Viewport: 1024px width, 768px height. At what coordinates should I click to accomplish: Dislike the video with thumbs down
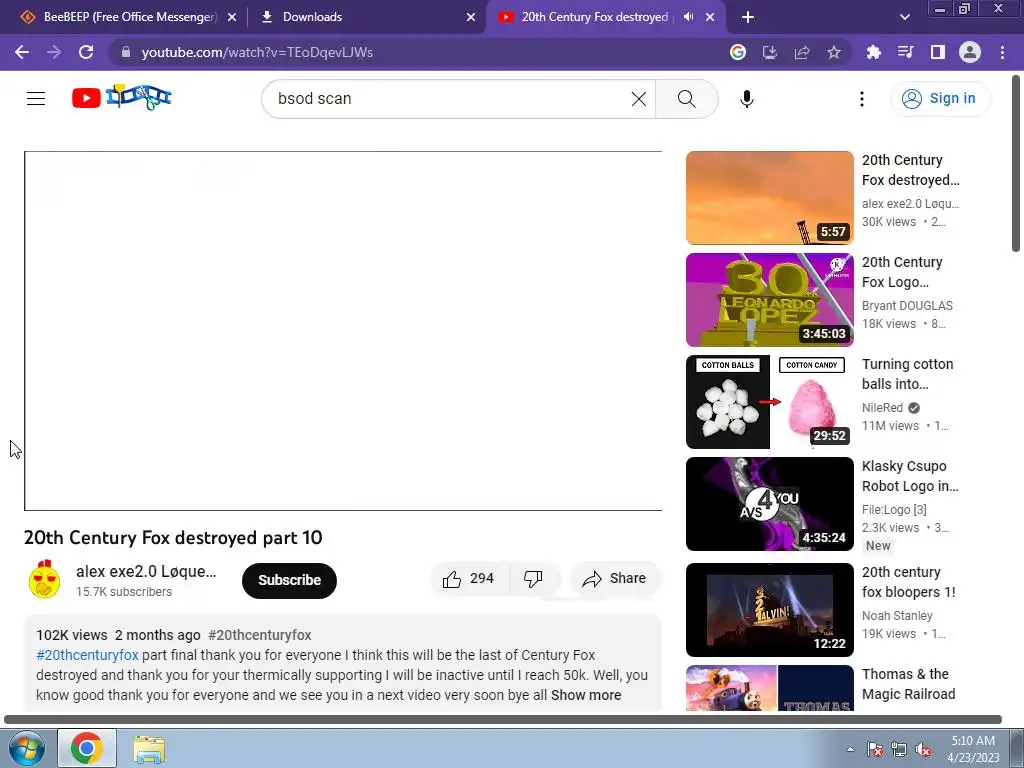click(x=534, y=579)
